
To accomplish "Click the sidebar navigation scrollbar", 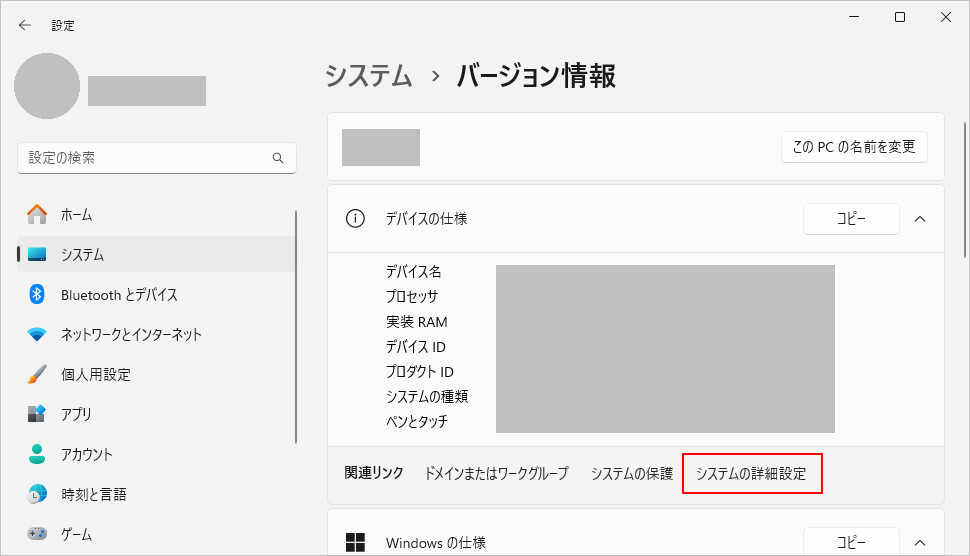I will click(x=296, y=327).
